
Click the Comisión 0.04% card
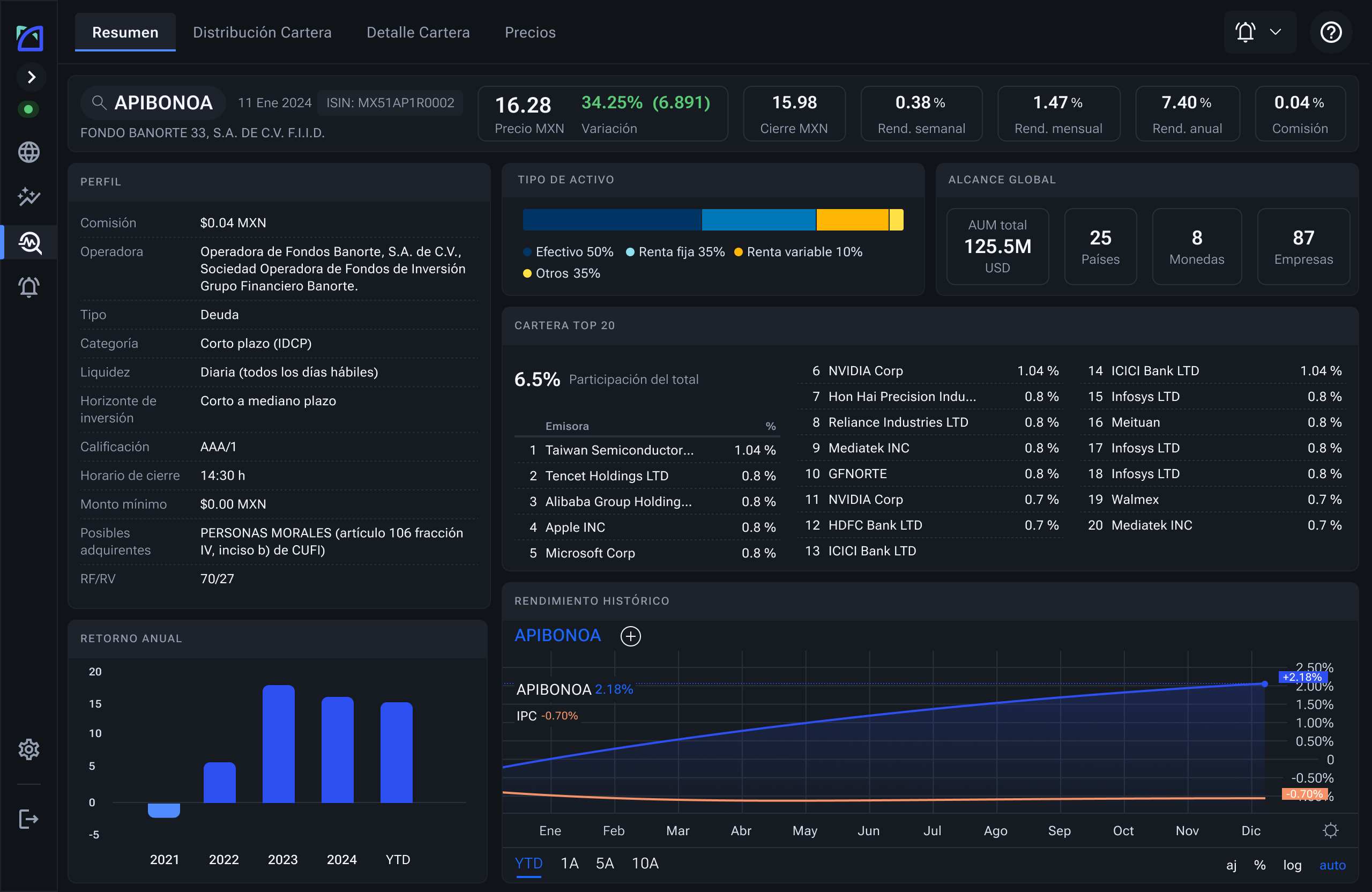[x=1300, y=114]
